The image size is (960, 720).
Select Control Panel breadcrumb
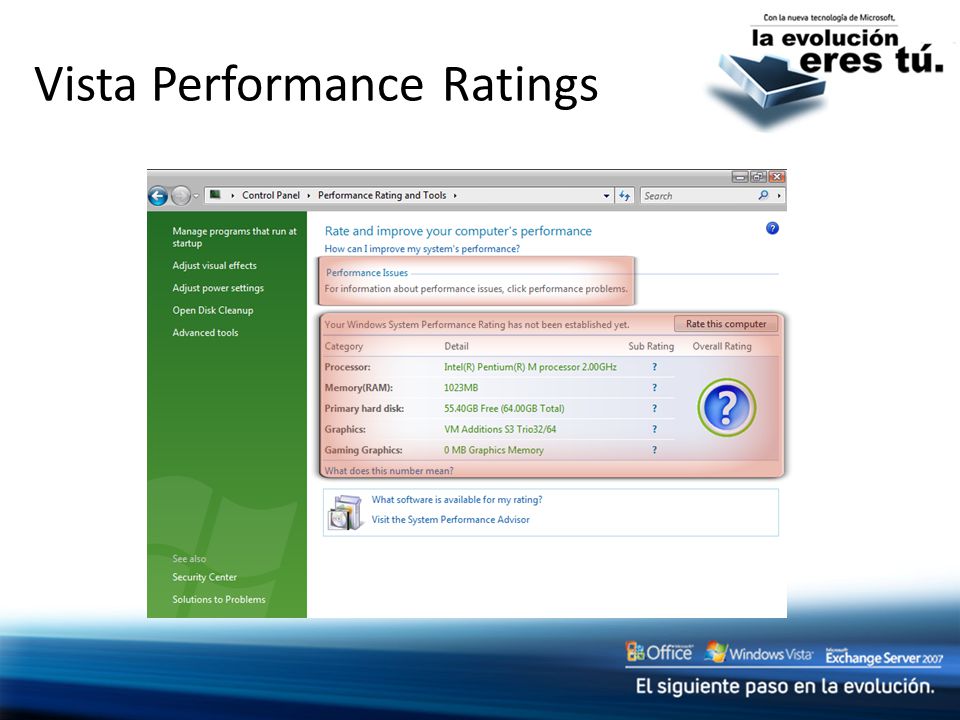coord(271,195)
